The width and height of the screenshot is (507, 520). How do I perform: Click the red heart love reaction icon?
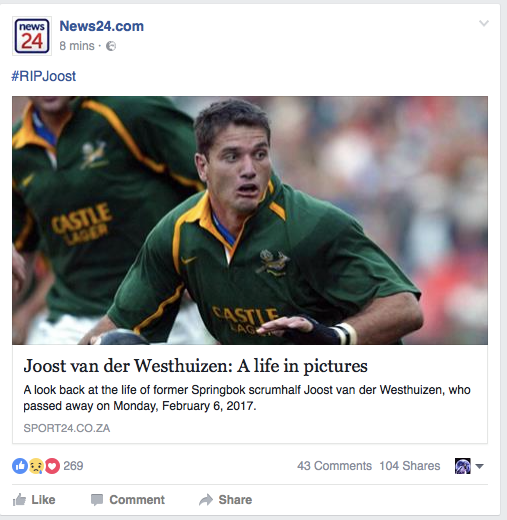tap(52, 466)
